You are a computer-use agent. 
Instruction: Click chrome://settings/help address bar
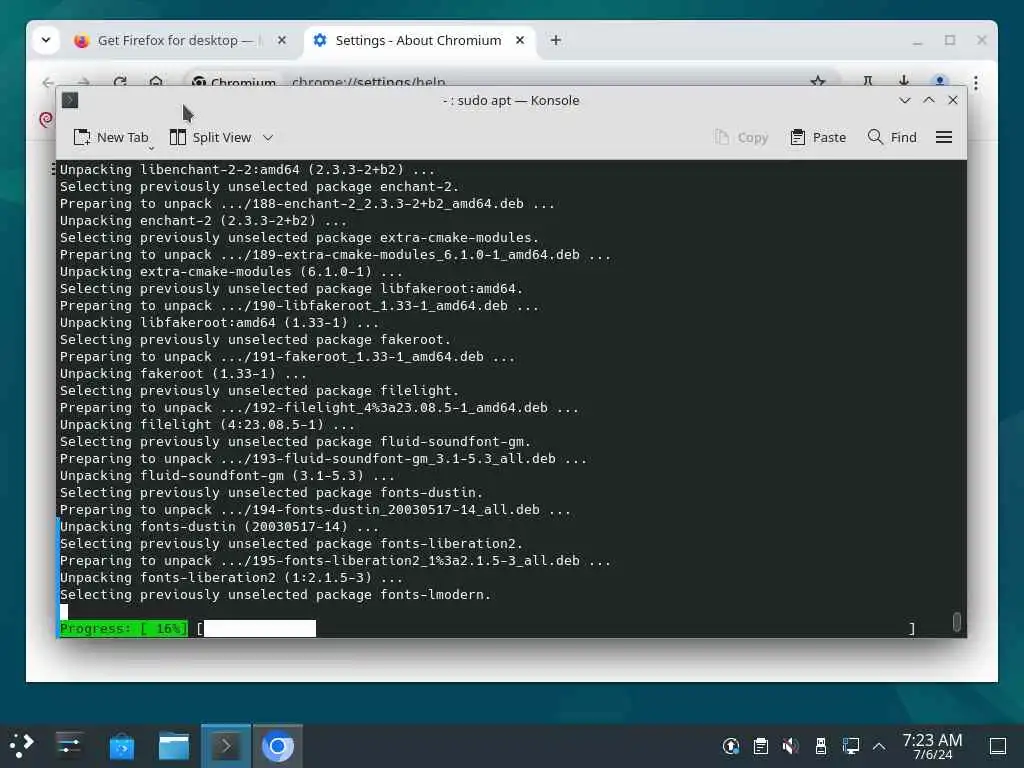[368, 82]
